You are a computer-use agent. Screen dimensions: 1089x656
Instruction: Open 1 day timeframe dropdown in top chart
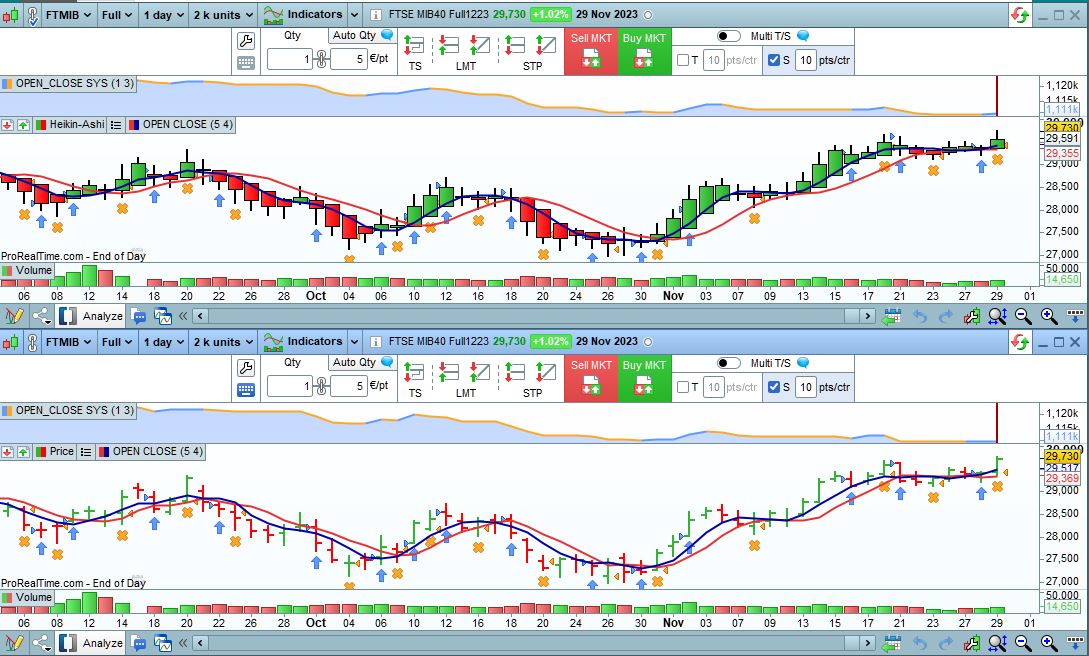163,15
